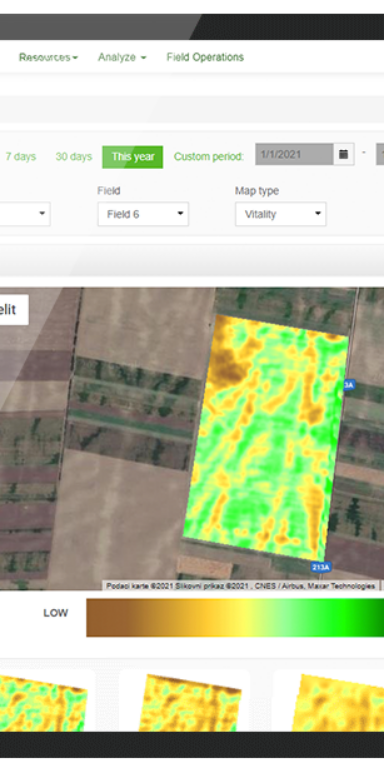Open the calendar icon next to 1/1/2021
This screenshot has width=384, height=768.
tap(344, 155)
